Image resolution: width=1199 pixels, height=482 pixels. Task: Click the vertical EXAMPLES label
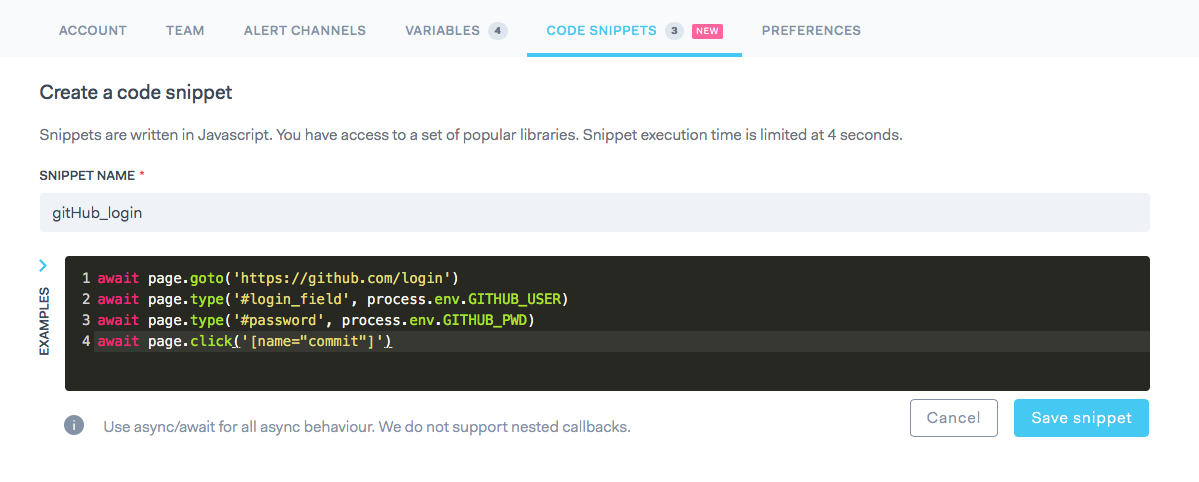(x=44, y=321)
